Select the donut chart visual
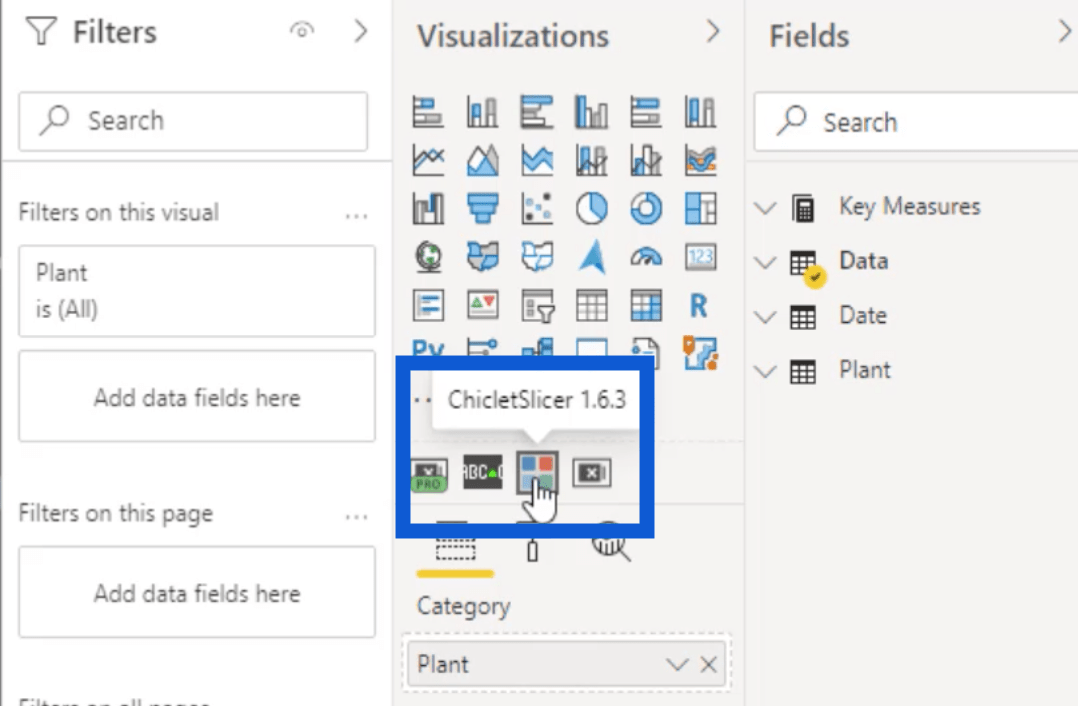 click(x=646, y=208)
